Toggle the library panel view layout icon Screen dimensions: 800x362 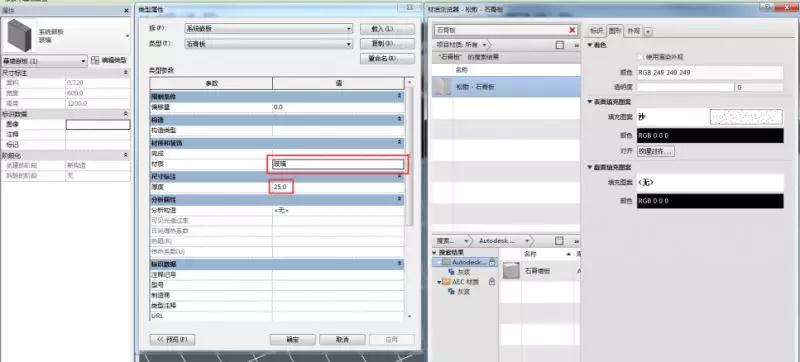559,241
